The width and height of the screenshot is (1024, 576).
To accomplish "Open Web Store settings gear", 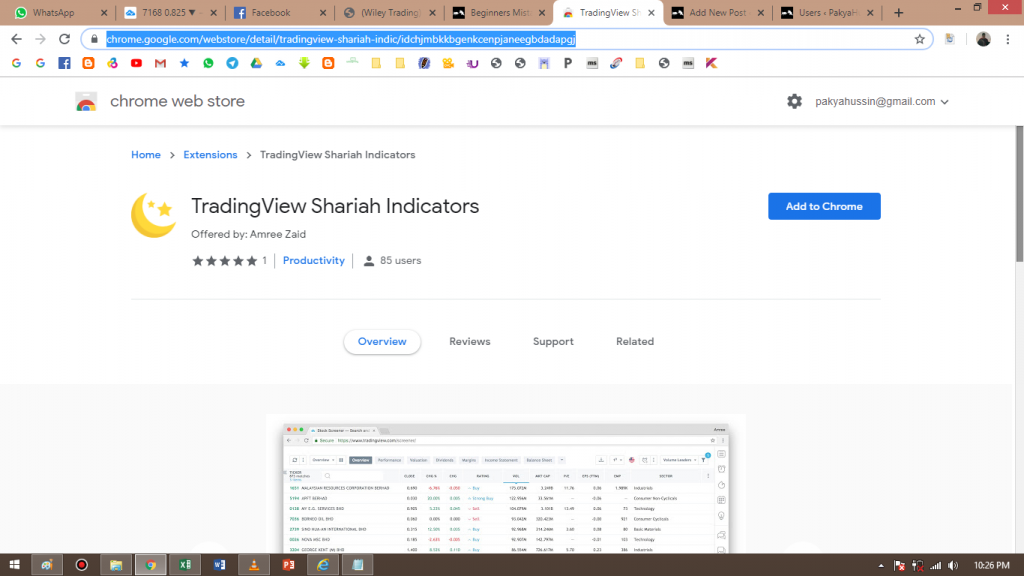I will pyautogui.click(x=794, y=101).
